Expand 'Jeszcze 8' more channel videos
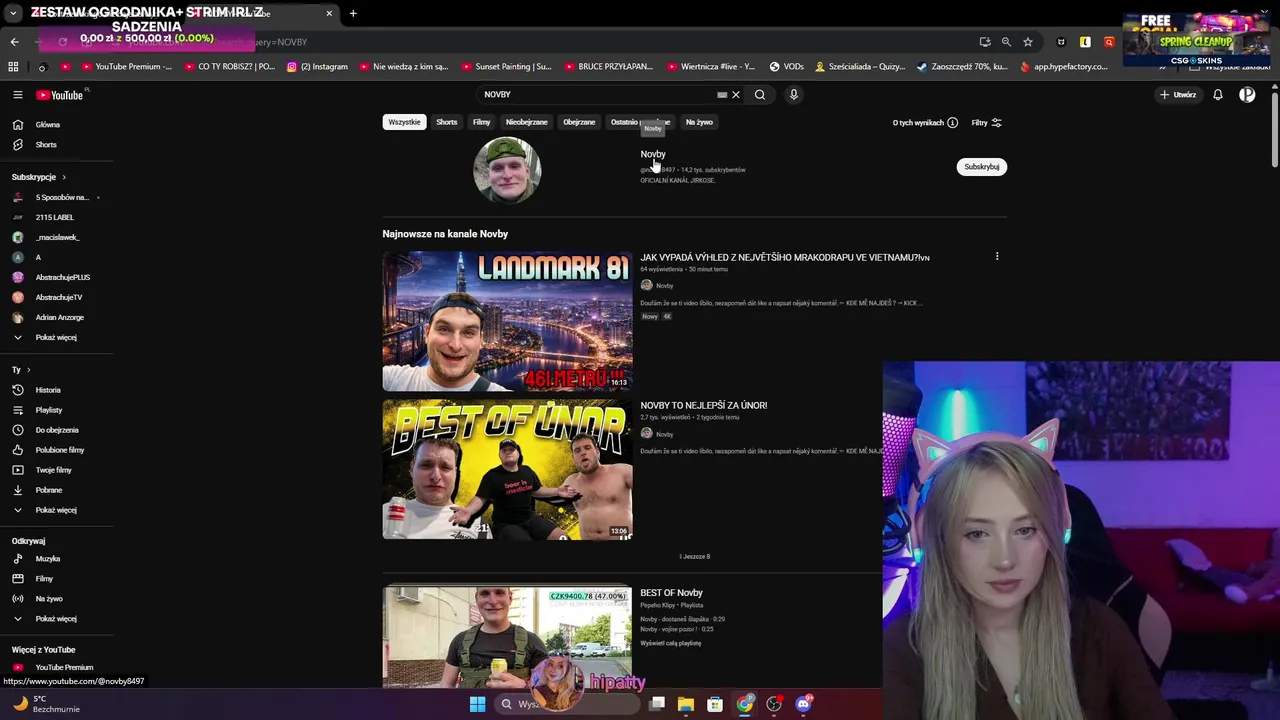The width and height of the screenshot is (1280, 720). [695, 557]
